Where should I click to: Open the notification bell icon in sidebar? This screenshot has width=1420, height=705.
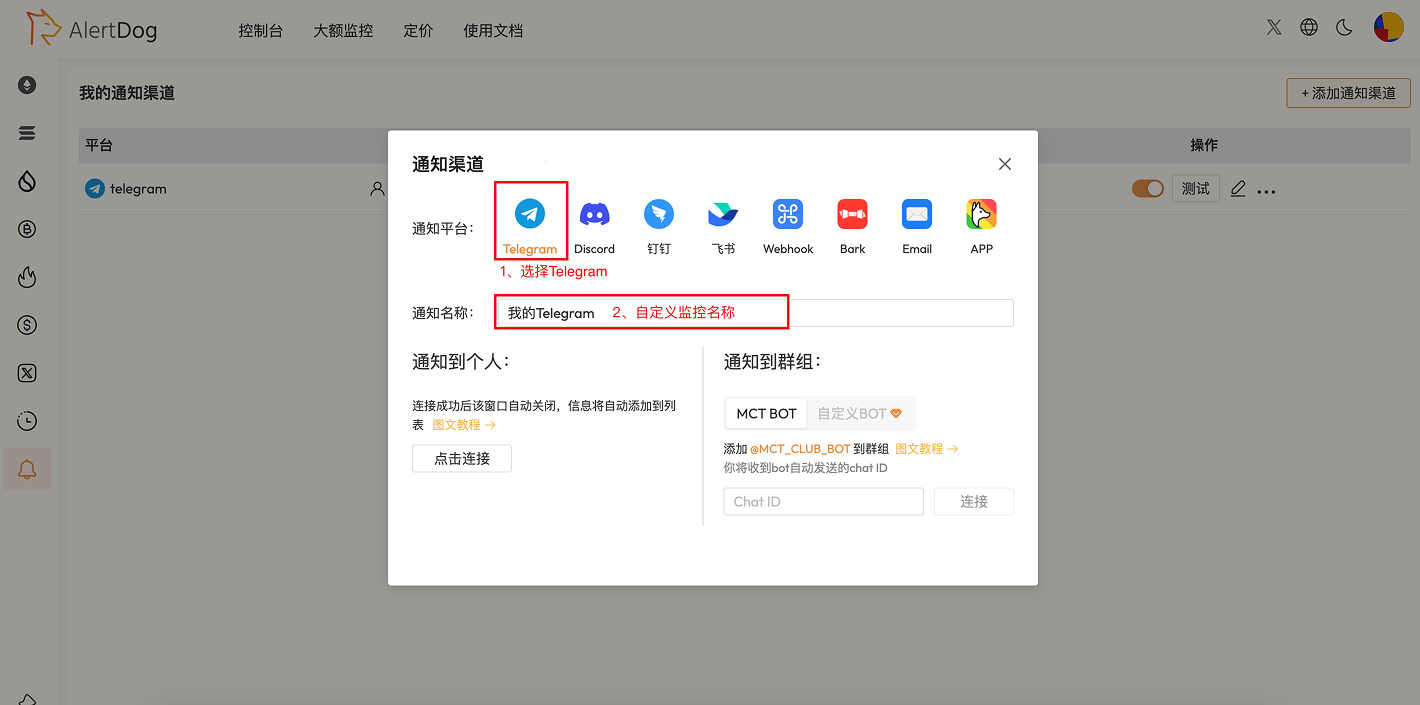[27, 468]
